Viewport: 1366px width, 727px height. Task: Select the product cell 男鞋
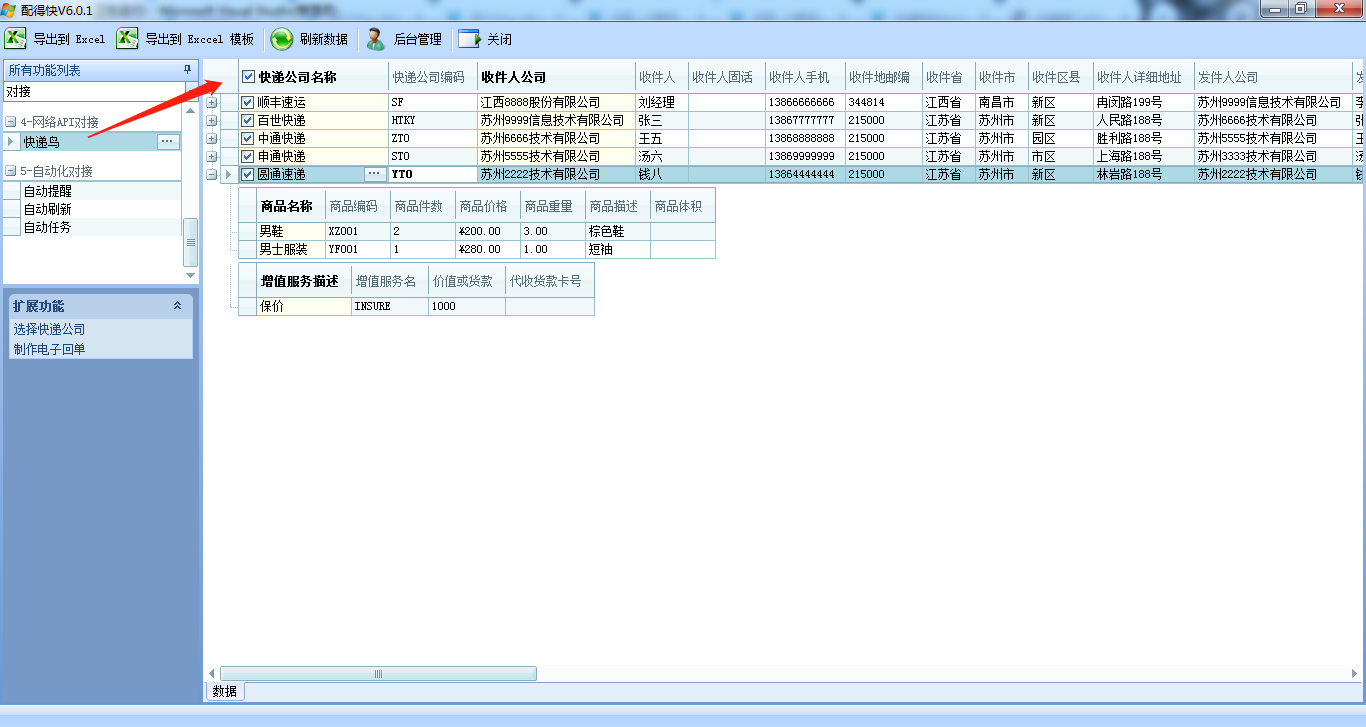click(290, 231)
